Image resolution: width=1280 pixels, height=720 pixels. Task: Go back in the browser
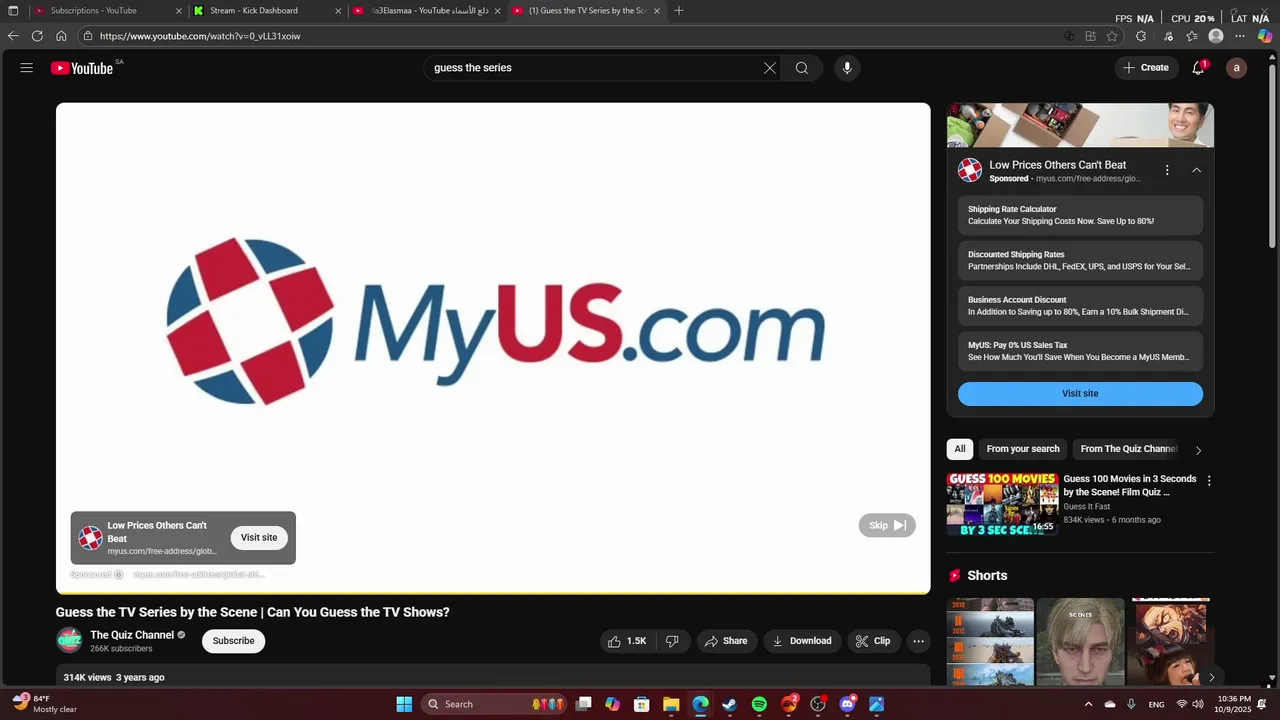coord(13,36)
